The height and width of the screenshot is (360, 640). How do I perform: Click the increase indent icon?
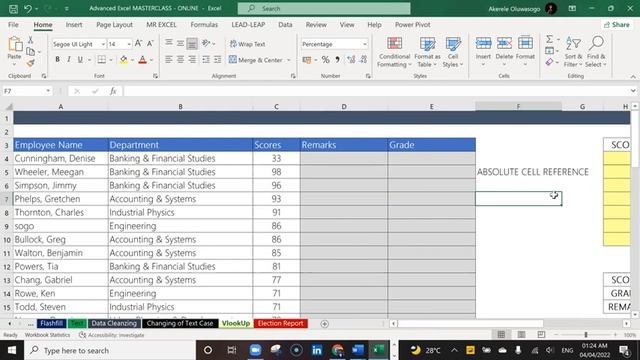point(218,60)
